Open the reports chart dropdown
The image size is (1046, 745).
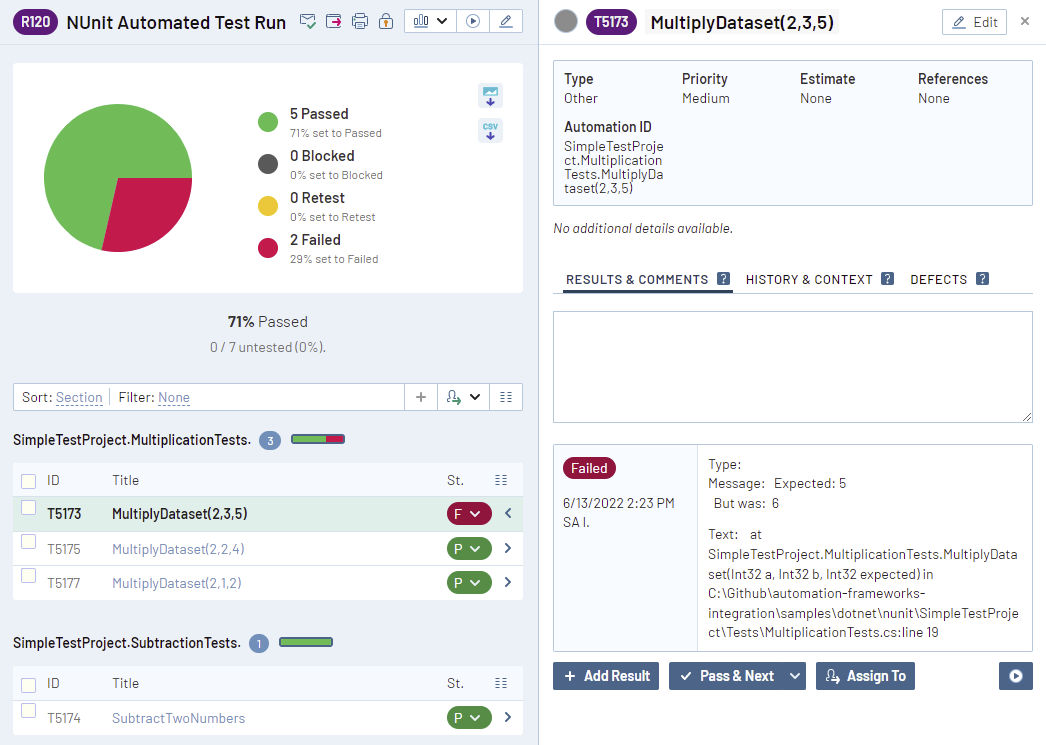click(x=430, y=21)
